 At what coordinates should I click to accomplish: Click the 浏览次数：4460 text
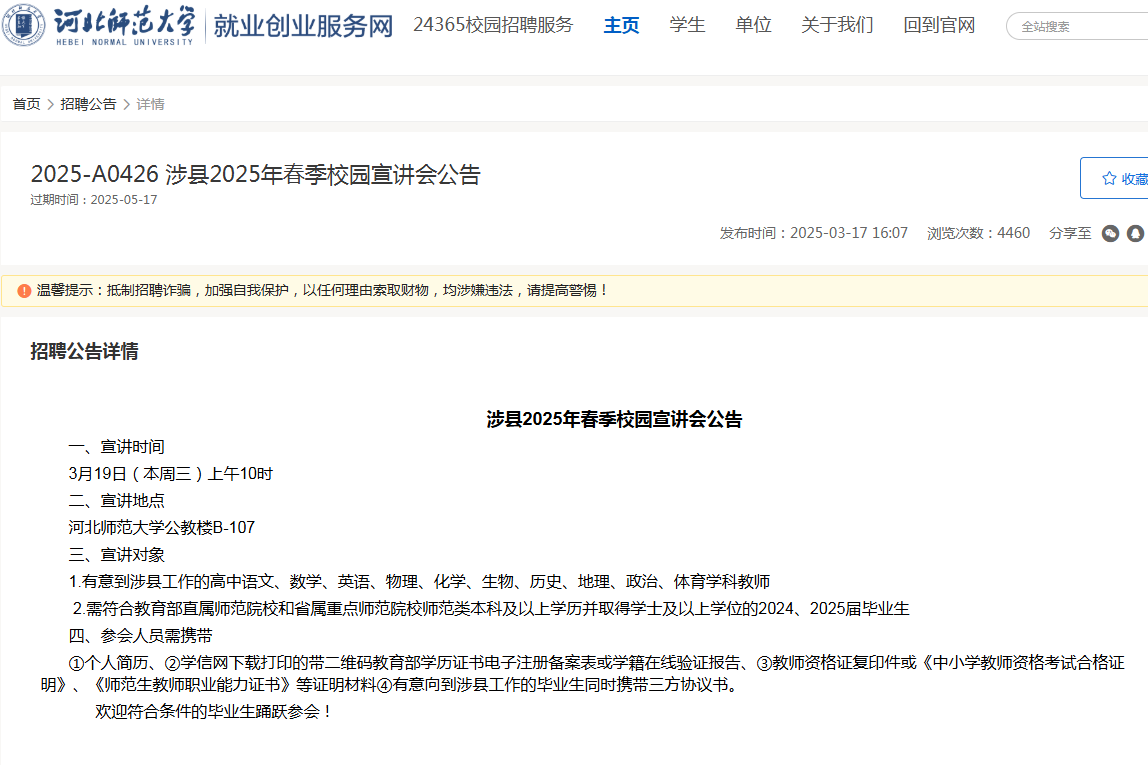pyautogui.click(x=978, y=233)
